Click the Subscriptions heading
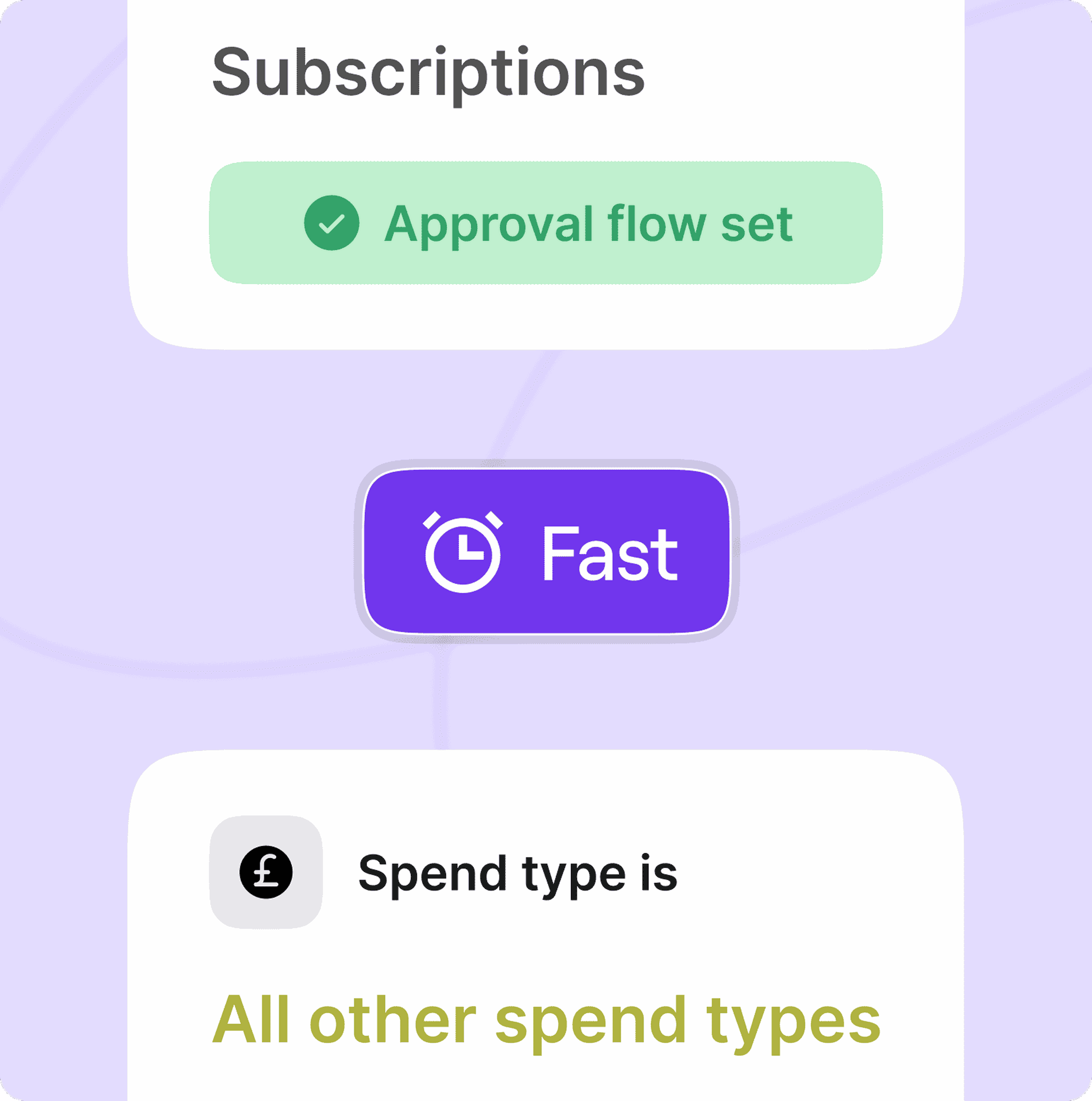This screenshot has height=1101, width=1092. point(428,74)
